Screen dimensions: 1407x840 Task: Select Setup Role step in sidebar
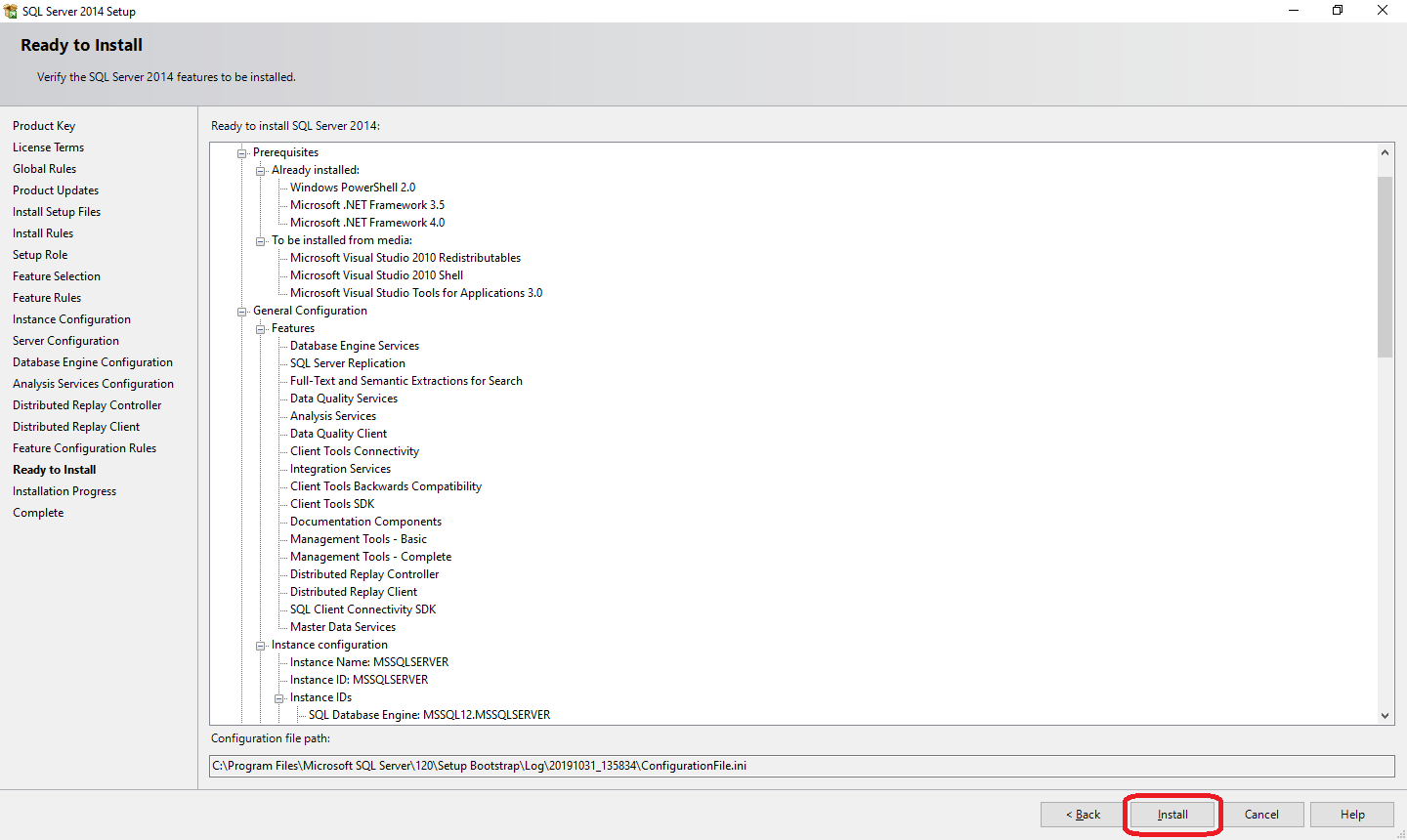tap(40, 255)
